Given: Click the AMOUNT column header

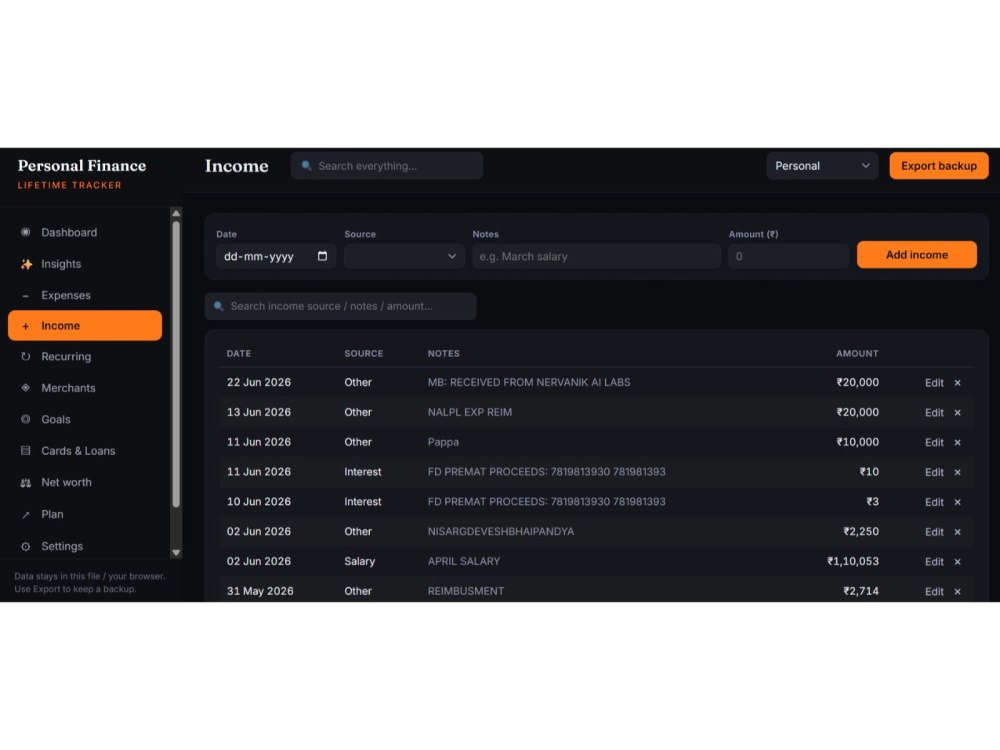Looking at the screenshot, I should point(857,353).
